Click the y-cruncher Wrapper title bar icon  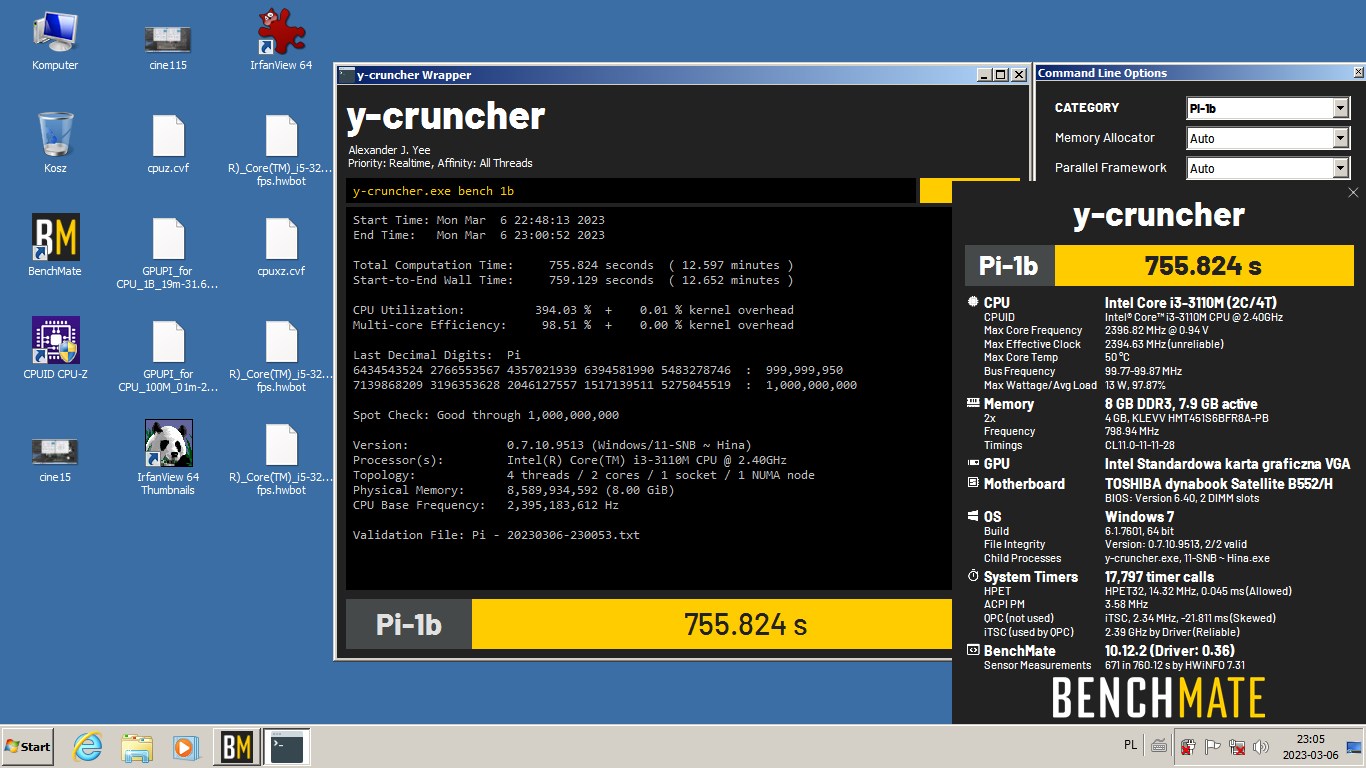(346, 75)
